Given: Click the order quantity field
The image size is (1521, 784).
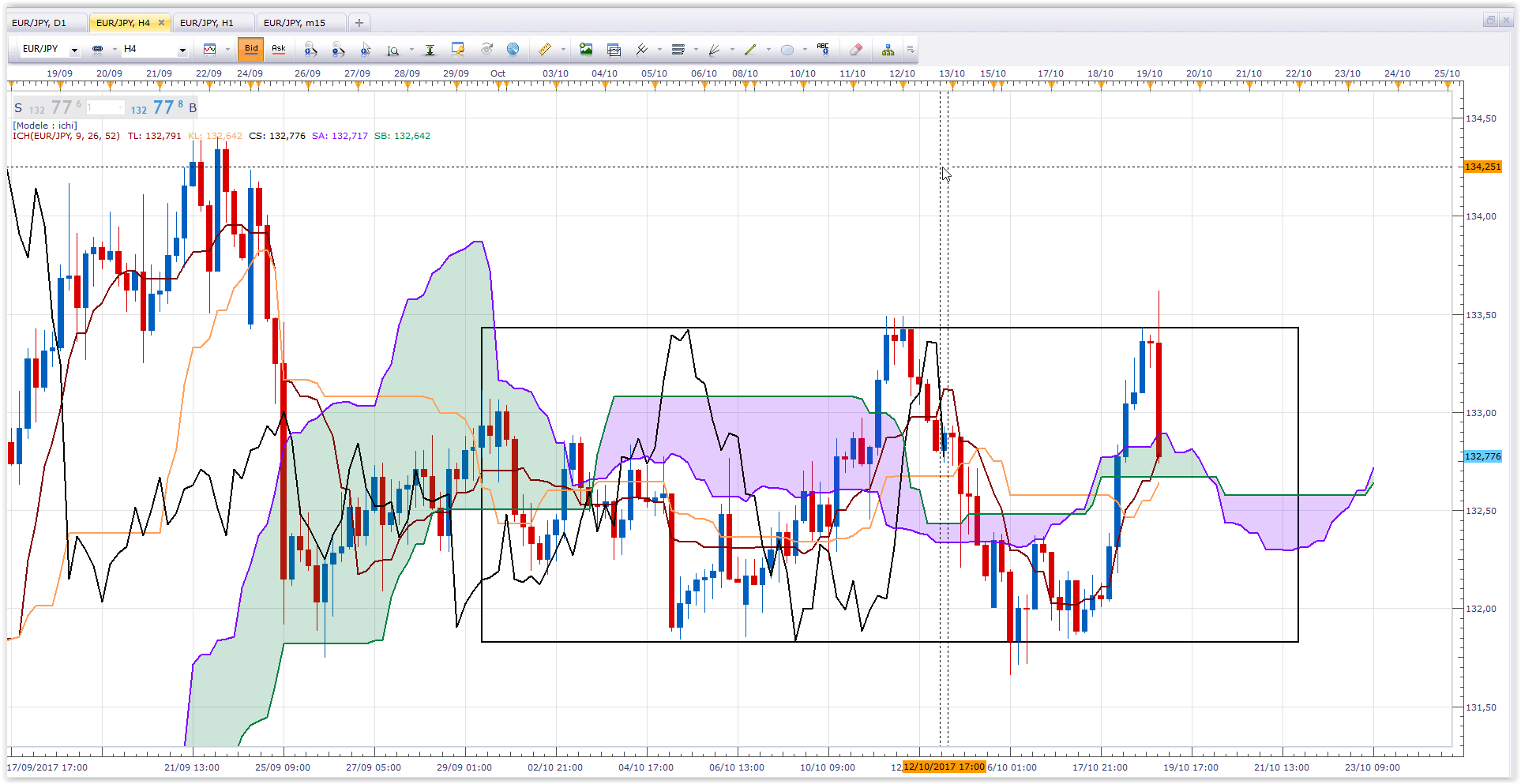Looking at the screenshot, I should tap(105, 107).
